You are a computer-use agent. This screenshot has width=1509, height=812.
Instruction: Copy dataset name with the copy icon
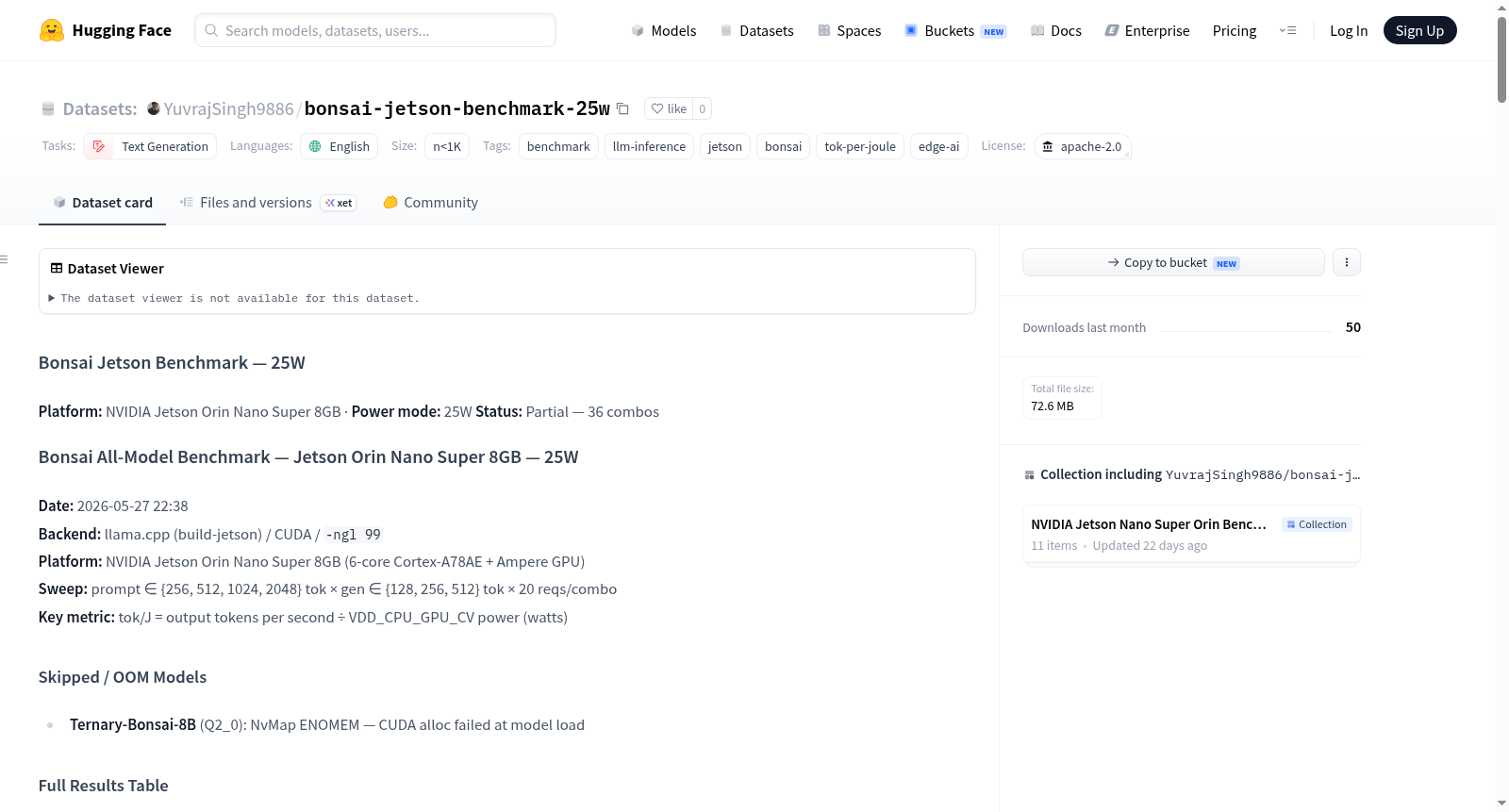click(622, 108)
